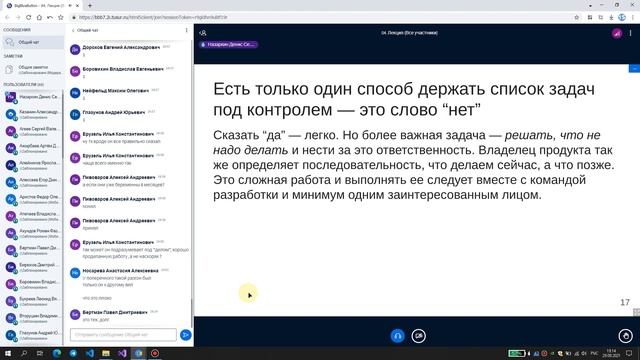Click the connection status indicator icon

[x=617, y=33]
